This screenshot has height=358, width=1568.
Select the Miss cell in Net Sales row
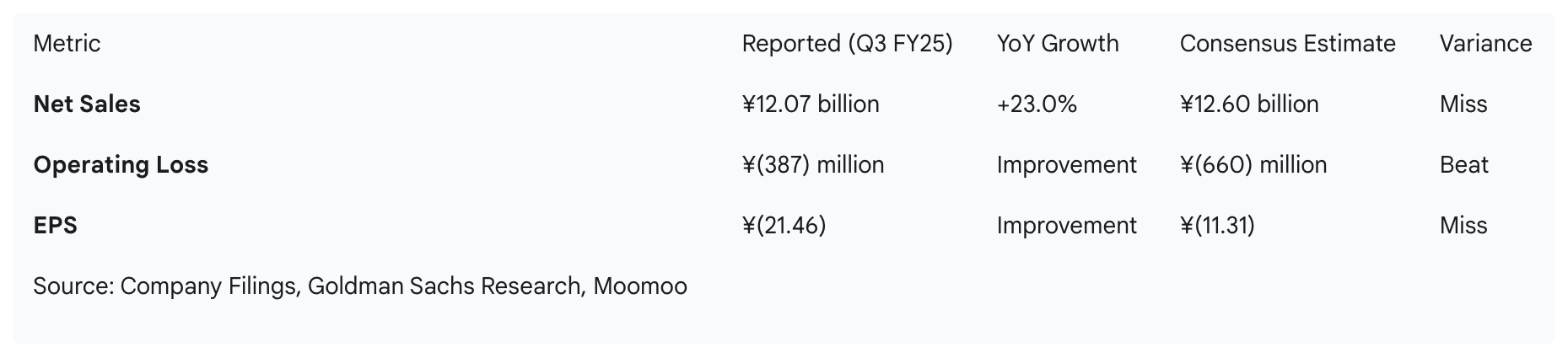(1463, 104)
